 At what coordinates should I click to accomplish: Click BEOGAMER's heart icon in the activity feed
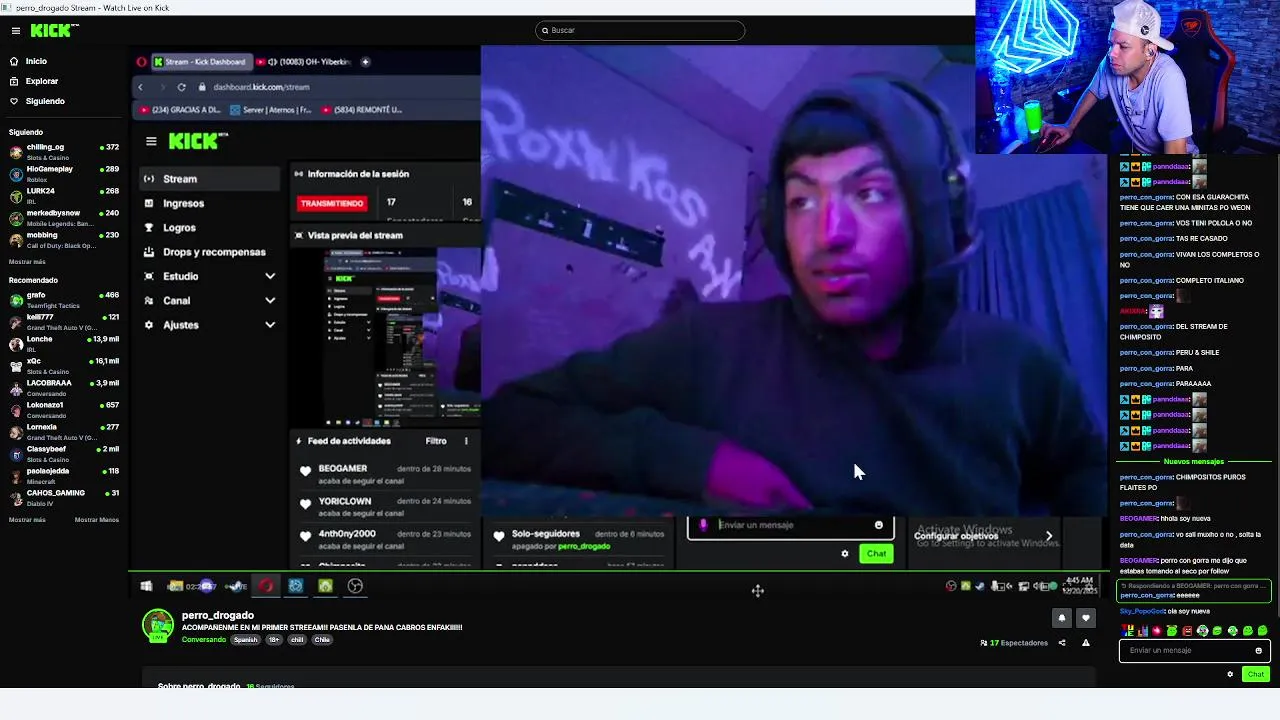(306, 471)
